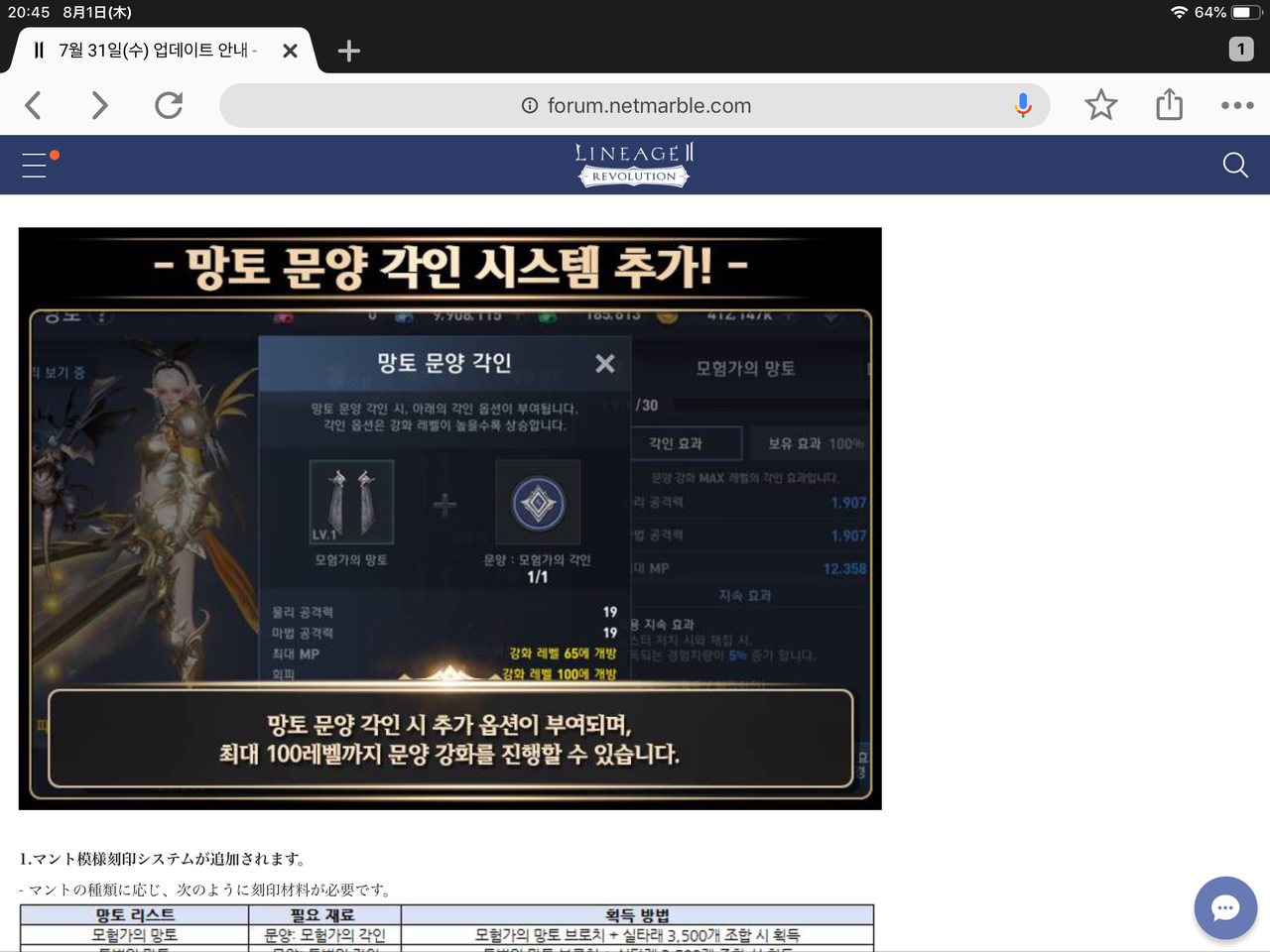1270x952 pixels.
Task: Open the browser three-dot menu
Action: (x=1237, y=105)
